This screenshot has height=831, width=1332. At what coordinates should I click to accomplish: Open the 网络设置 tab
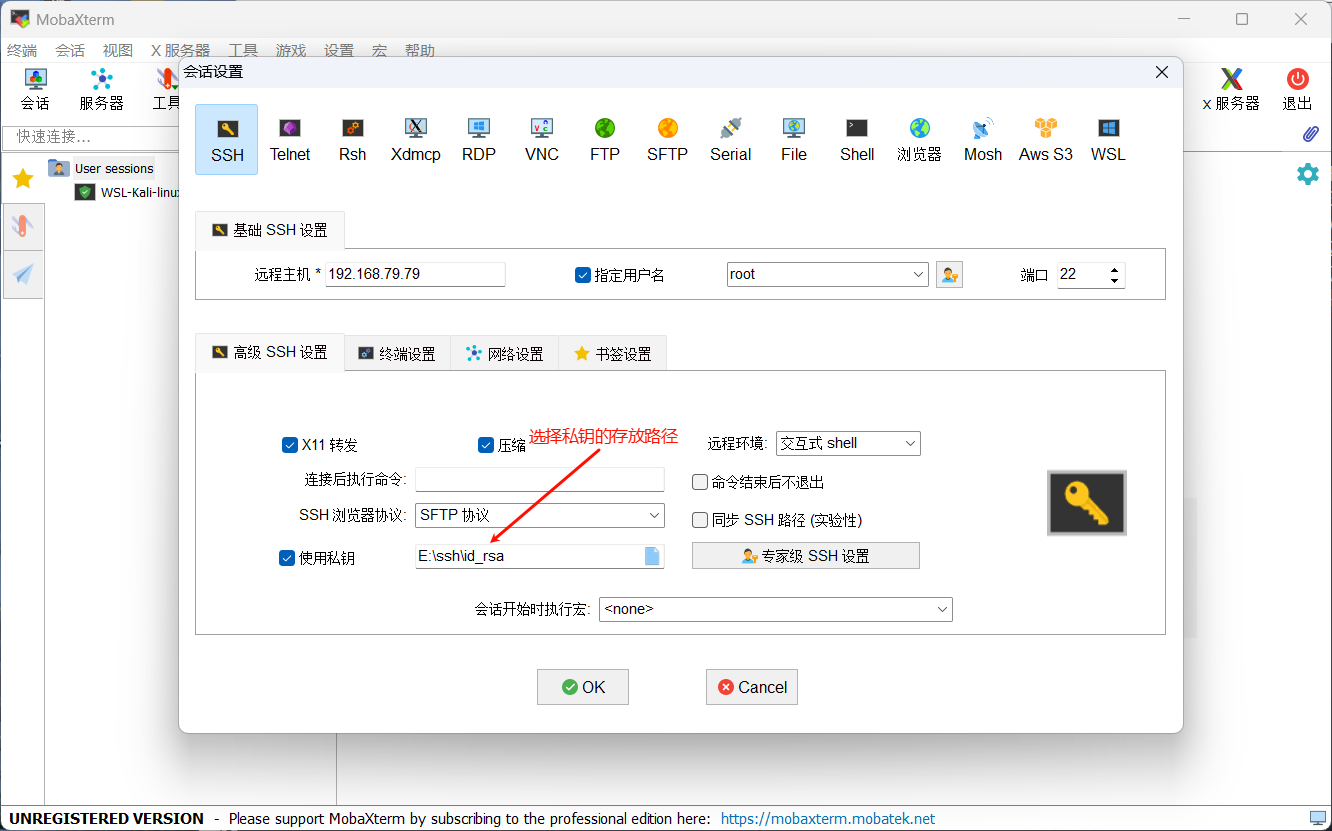[x=505, y=354]
